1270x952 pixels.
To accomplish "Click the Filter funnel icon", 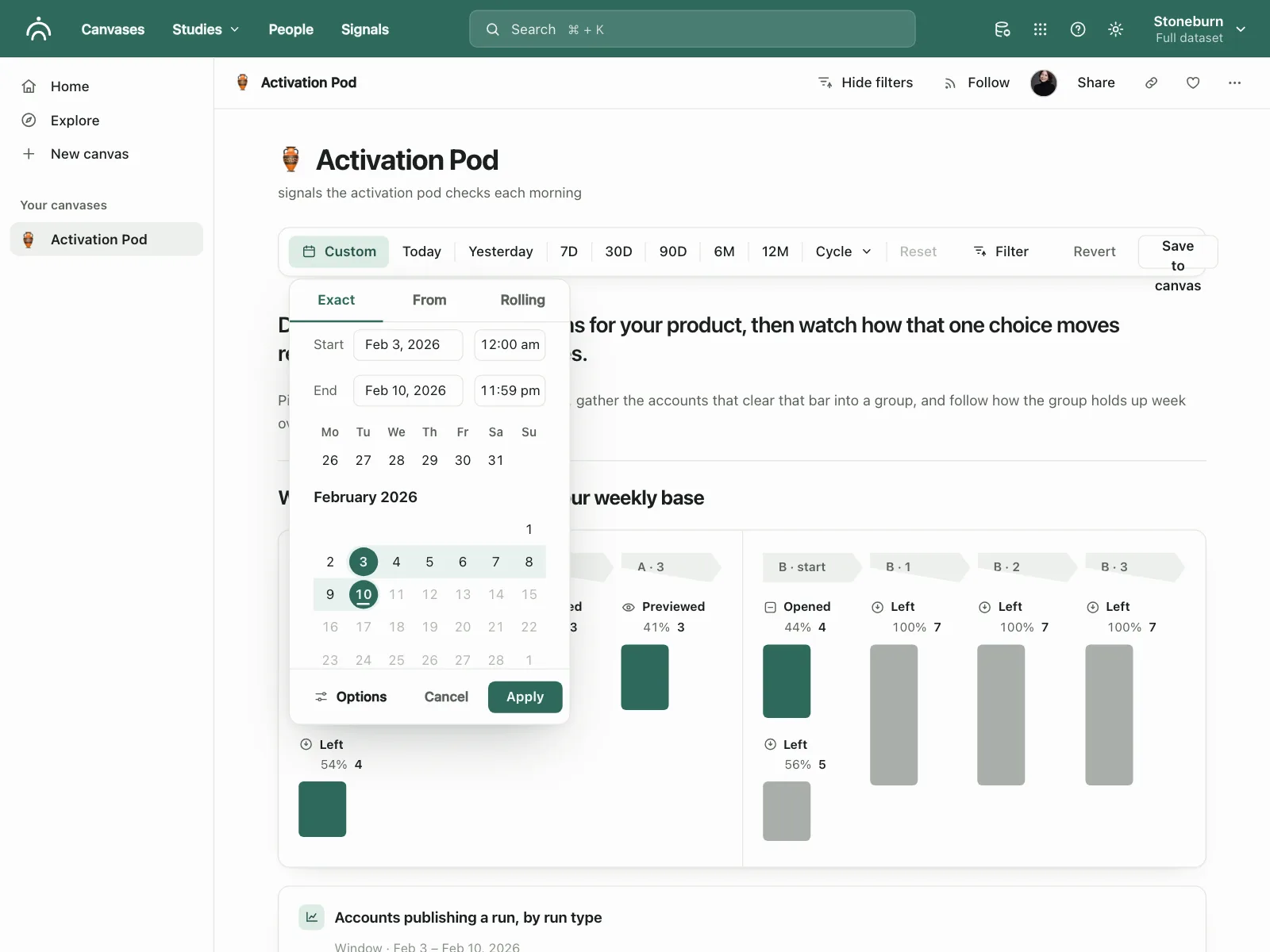I will (x=980, y=251).
